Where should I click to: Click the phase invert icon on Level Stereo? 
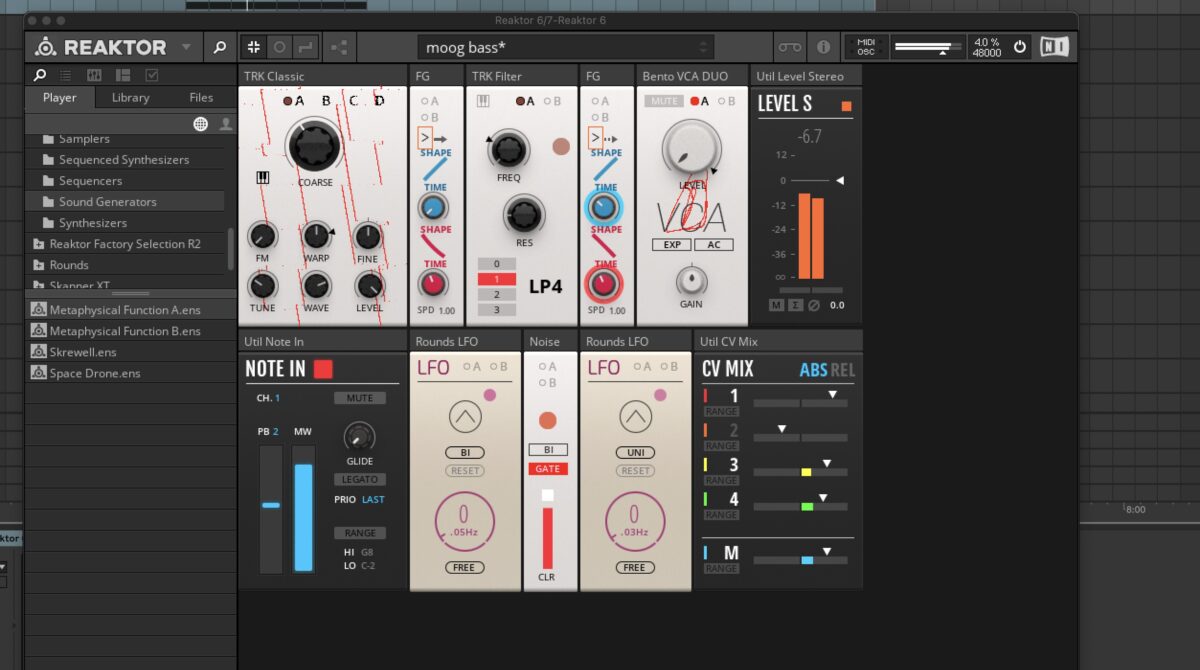(x=814, y=305)
